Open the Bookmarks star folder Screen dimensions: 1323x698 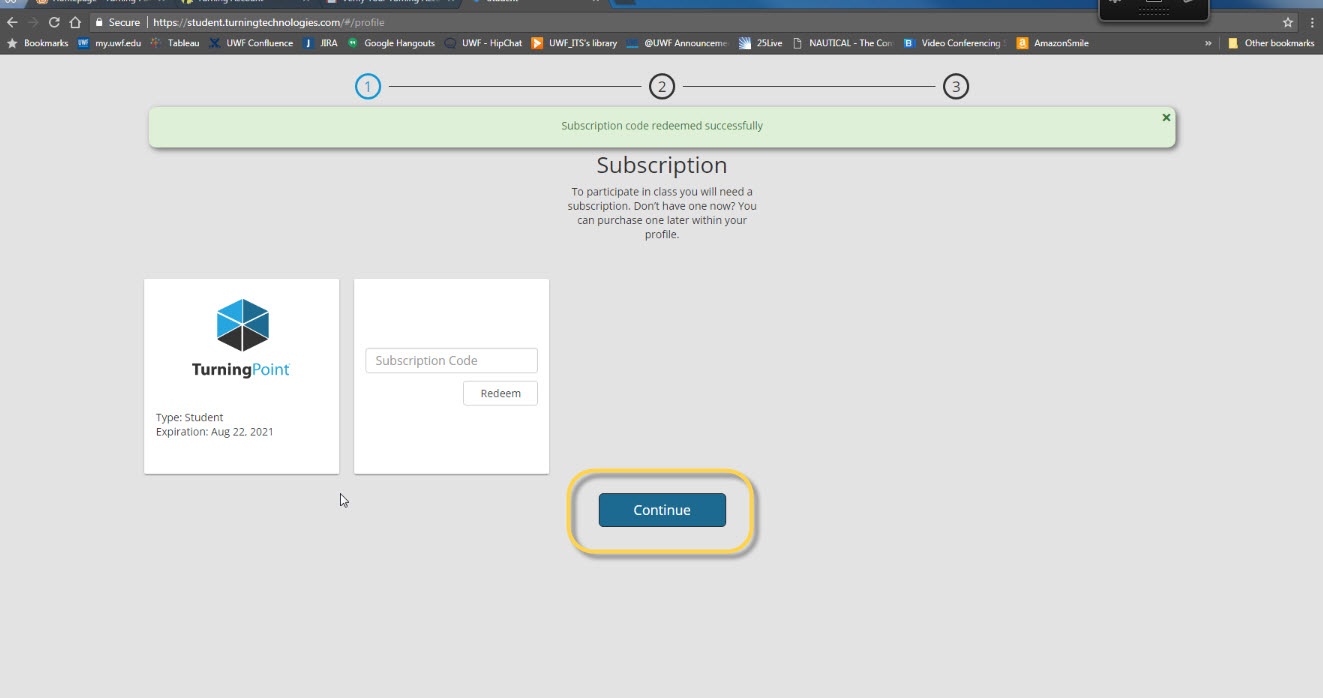[x=40, y=43]
